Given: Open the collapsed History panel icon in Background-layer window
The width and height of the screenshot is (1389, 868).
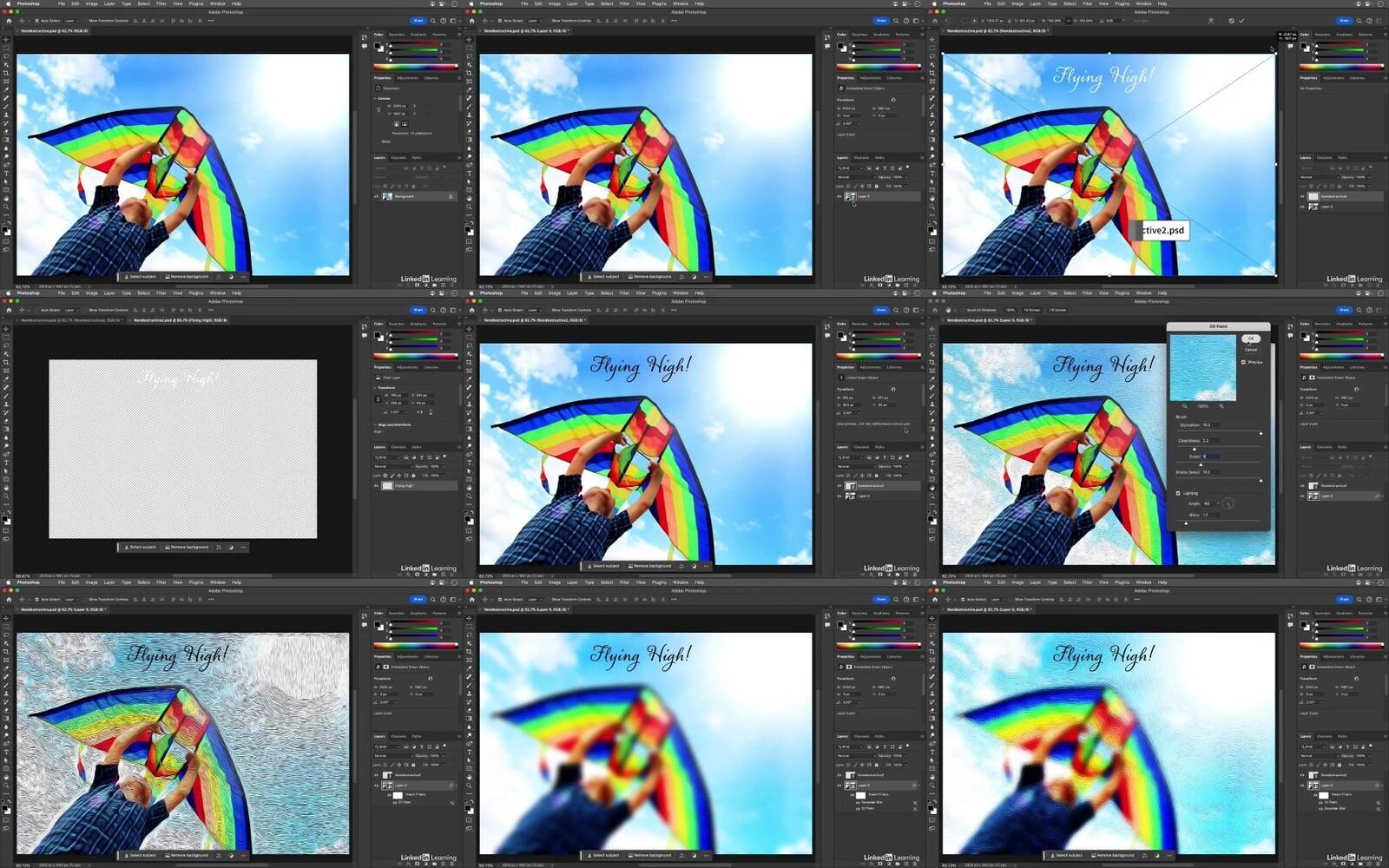Looking at the screenshot, I should 364,37.
